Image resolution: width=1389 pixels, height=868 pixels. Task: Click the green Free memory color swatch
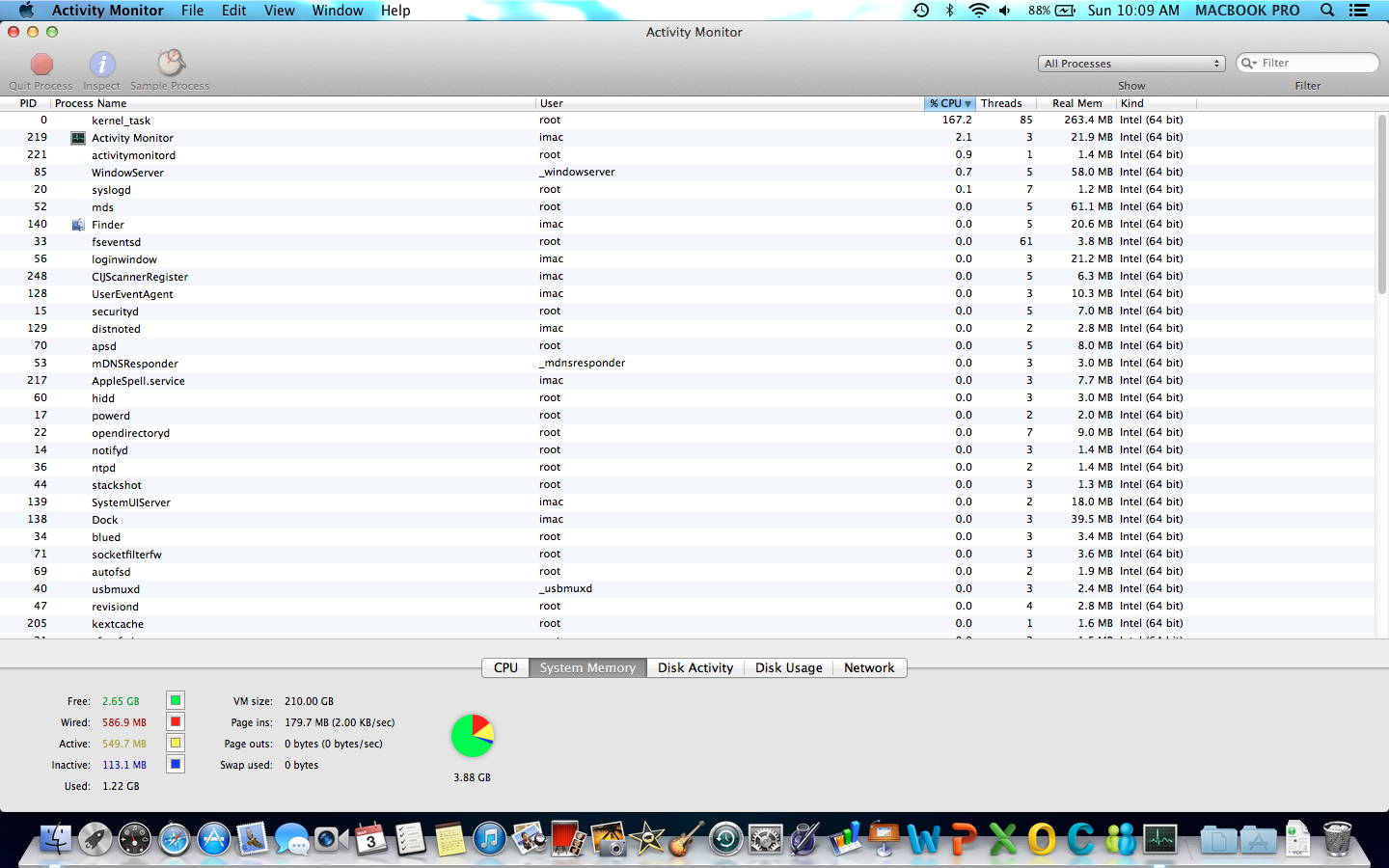click(x=176, y=700)
